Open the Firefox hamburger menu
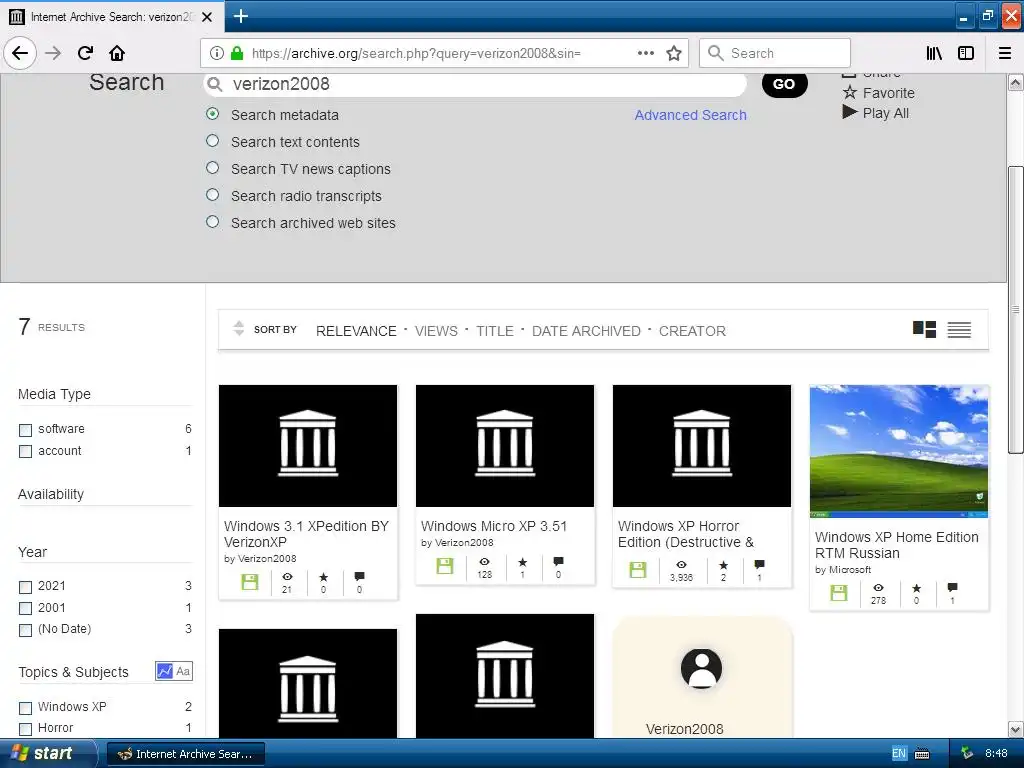Image resolution: width=1024 pixels, height=768 pixels. coord(1004,53)
